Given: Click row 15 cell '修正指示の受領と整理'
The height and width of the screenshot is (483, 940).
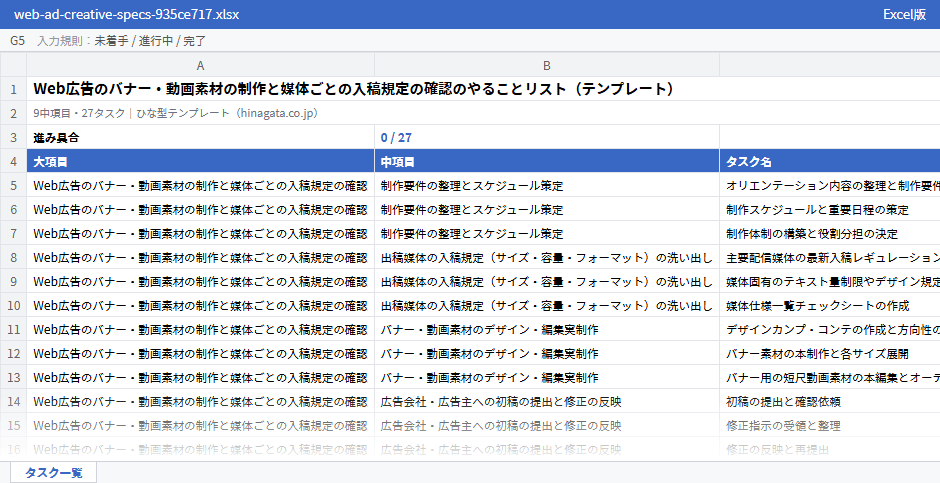Looking at the screenshot, I should [830, 425].
